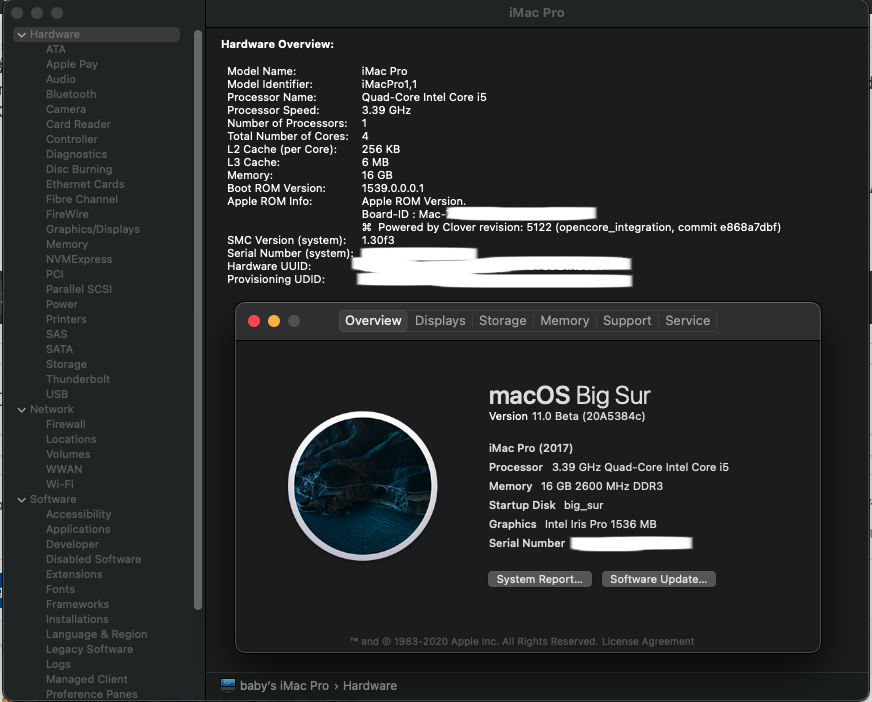Open NVMExpress details
Viewport: 872px width, 702px height.
(79, 259)
